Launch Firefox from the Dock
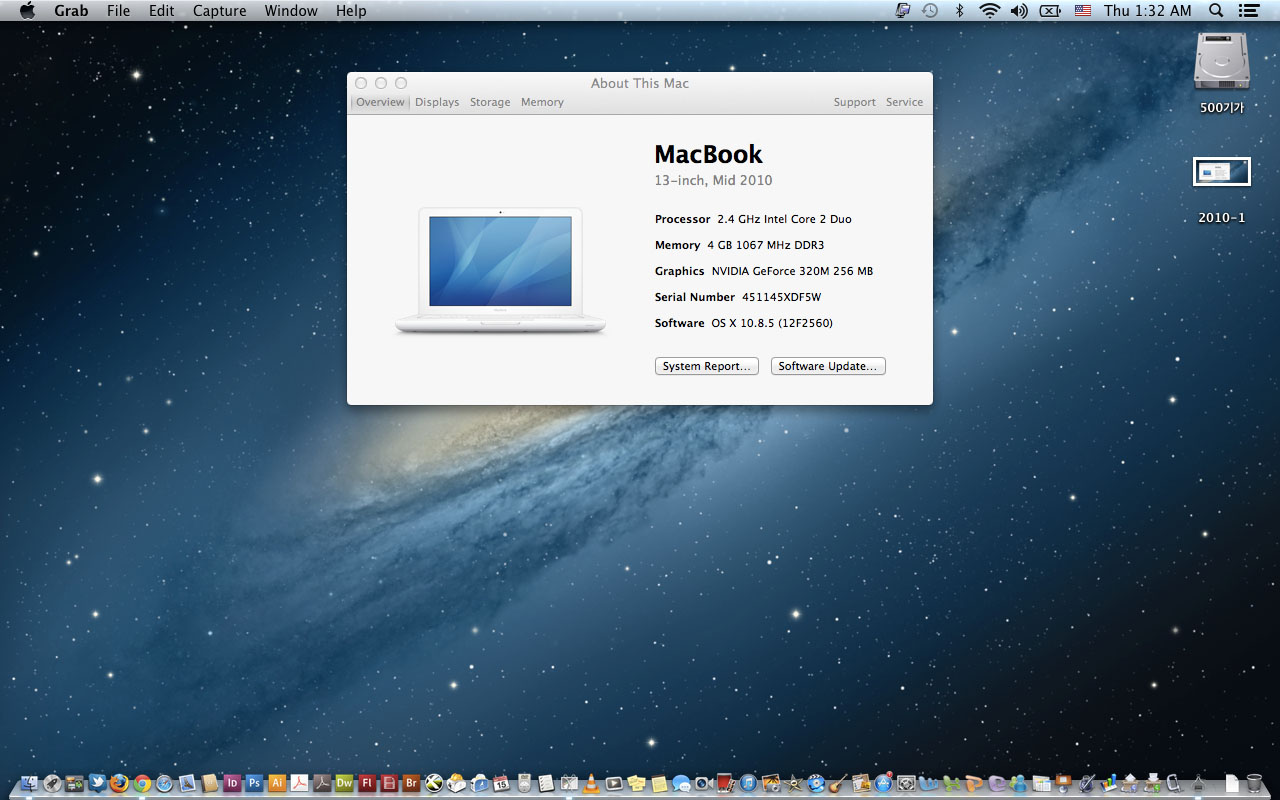Viewport: 1280px width, 800px height. 120,783
